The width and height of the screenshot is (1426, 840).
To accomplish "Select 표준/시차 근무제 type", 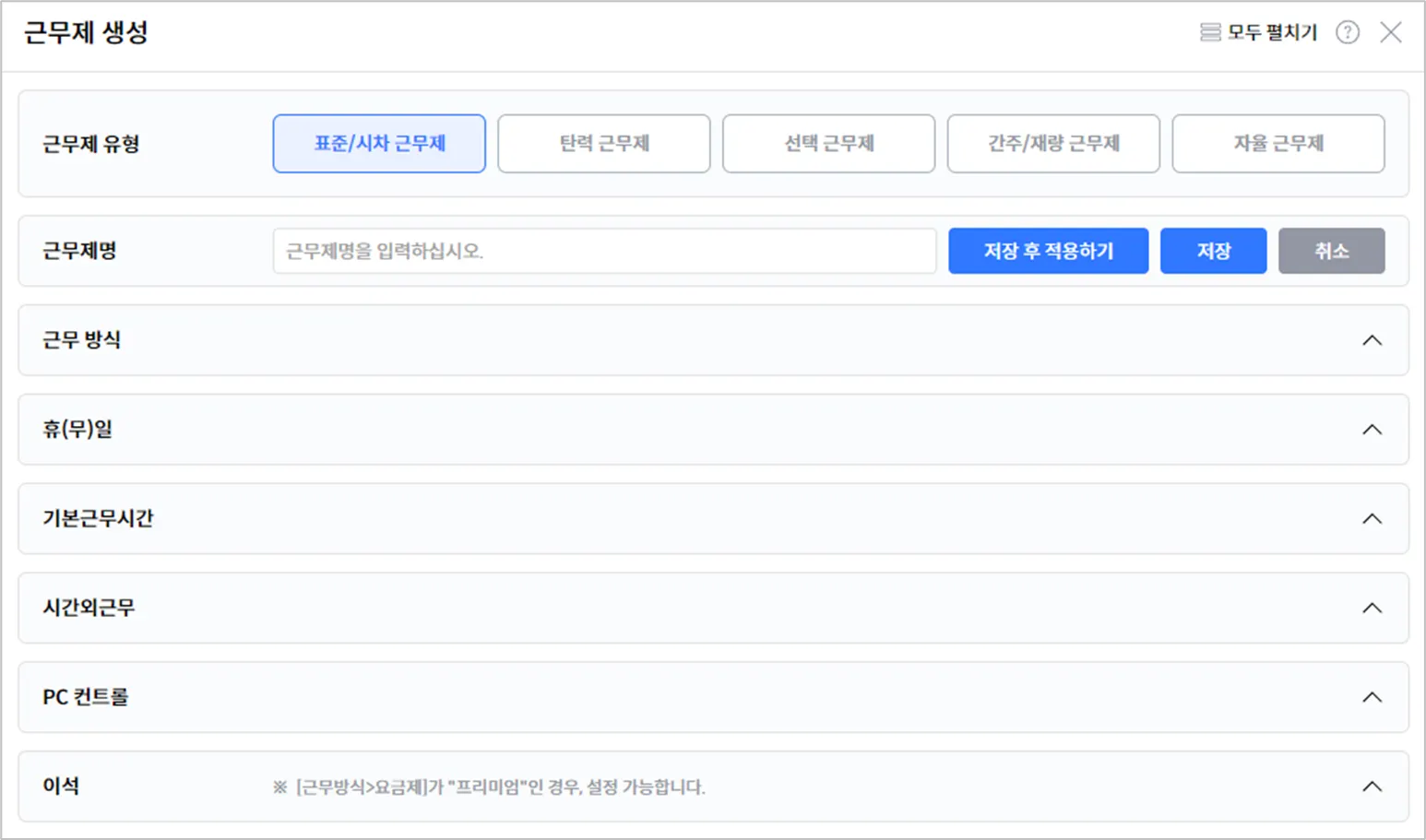I will [379, 144].
